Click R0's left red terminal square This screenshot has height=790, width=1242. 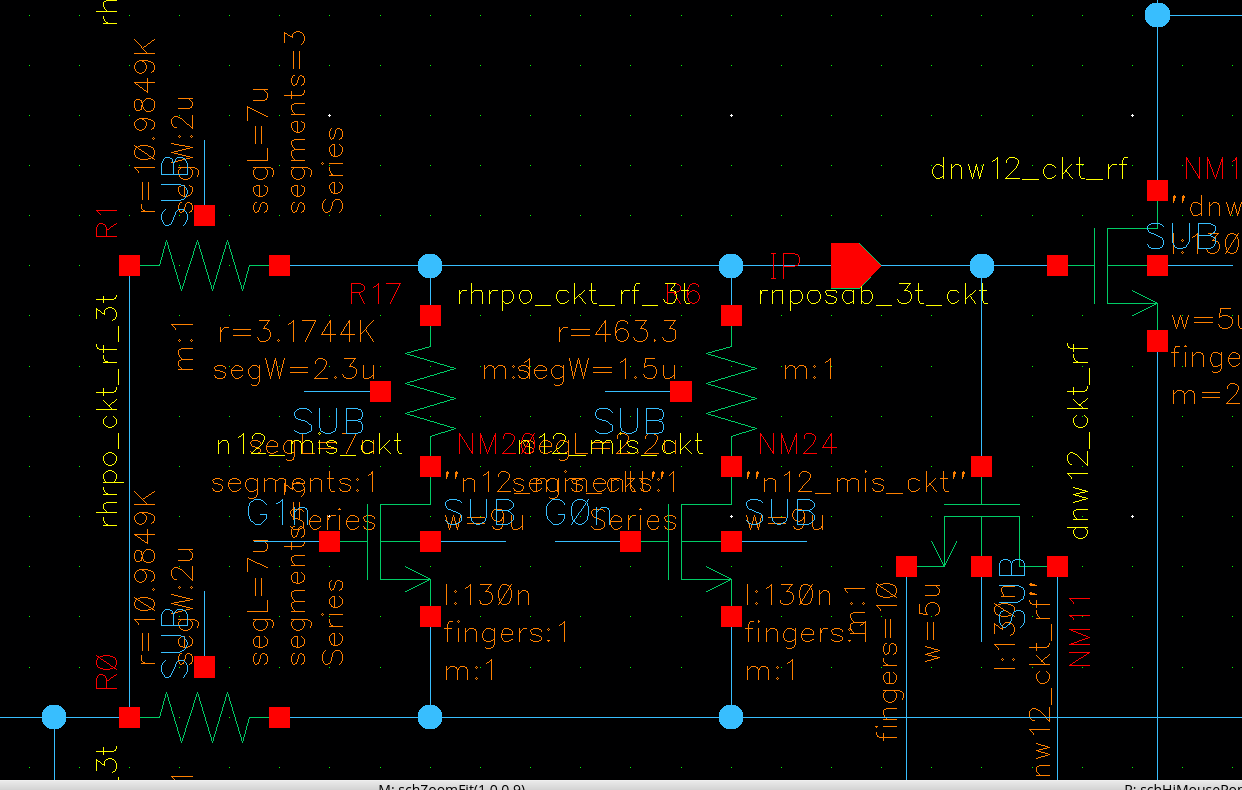click(x=129, y=717)
